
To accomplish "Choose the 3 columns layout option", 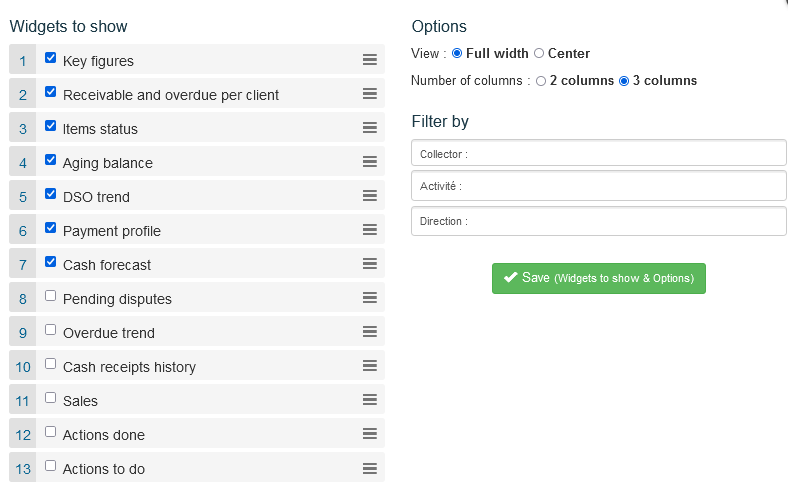I will 624,80.
